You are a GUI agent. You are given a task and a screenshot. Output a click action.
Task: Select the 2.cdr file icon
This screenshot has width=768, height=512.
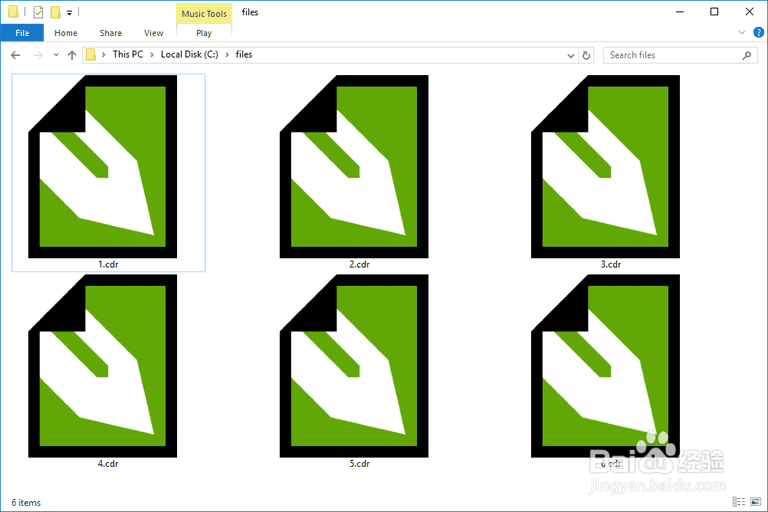[x=354, y=167]
